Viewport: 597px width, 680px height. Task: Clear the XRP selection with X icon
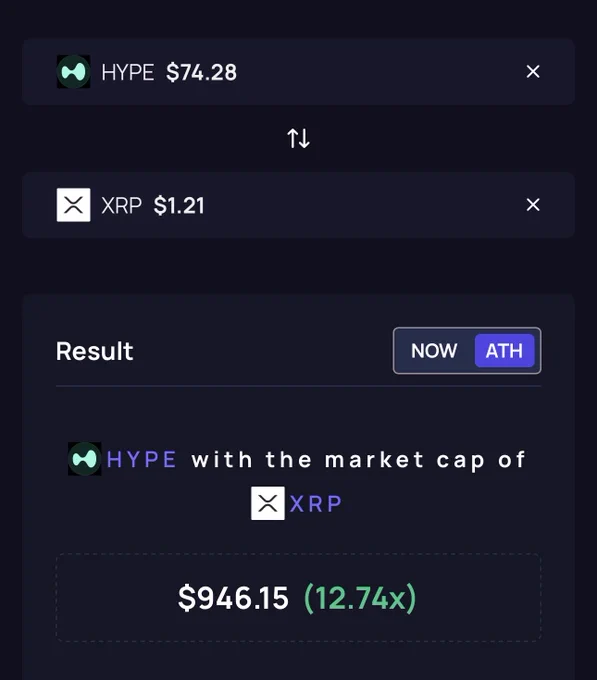point(533,205)
